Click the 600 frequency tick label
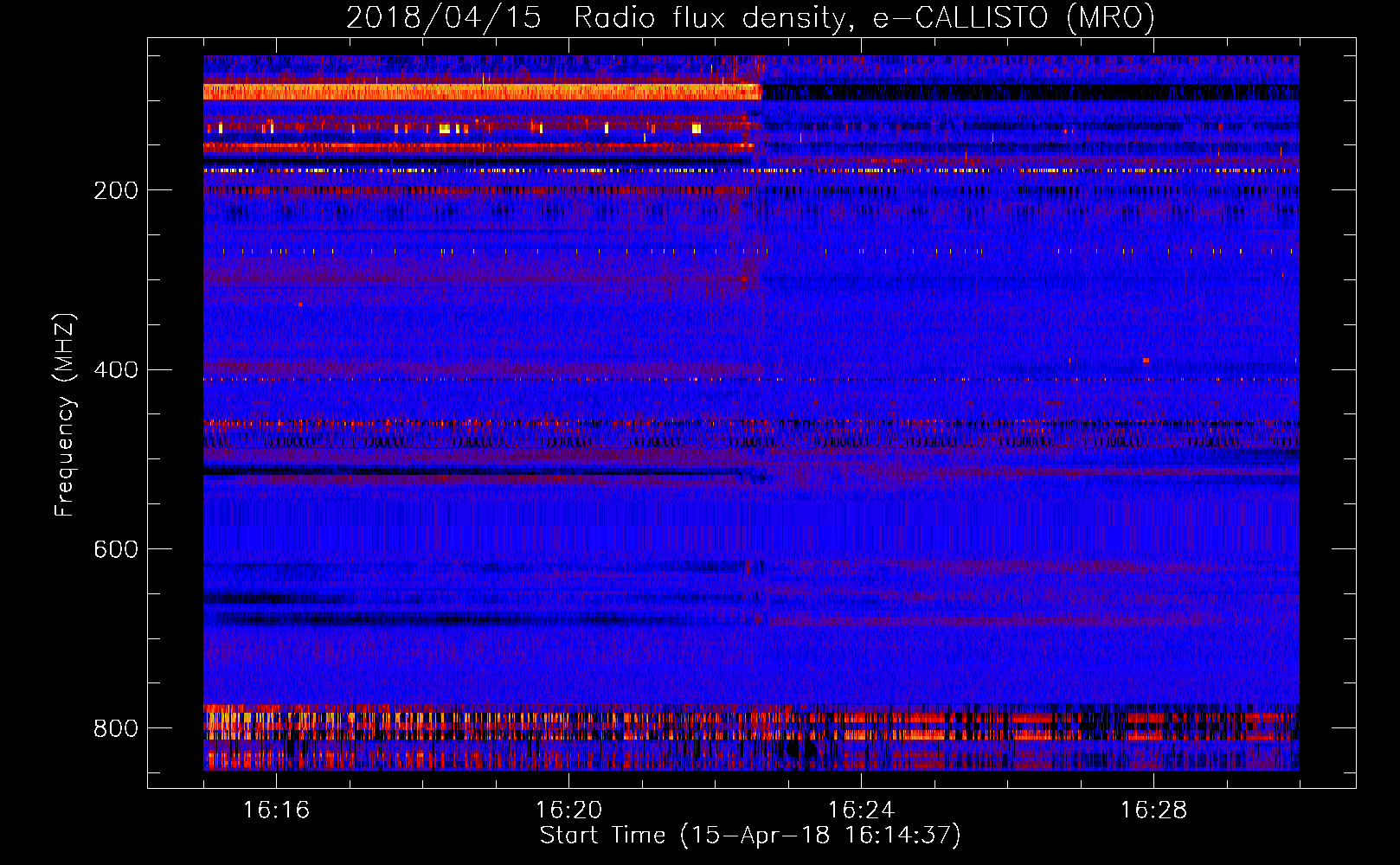The height and width of the screenshot is (865, 1400). tap(116, 549)
